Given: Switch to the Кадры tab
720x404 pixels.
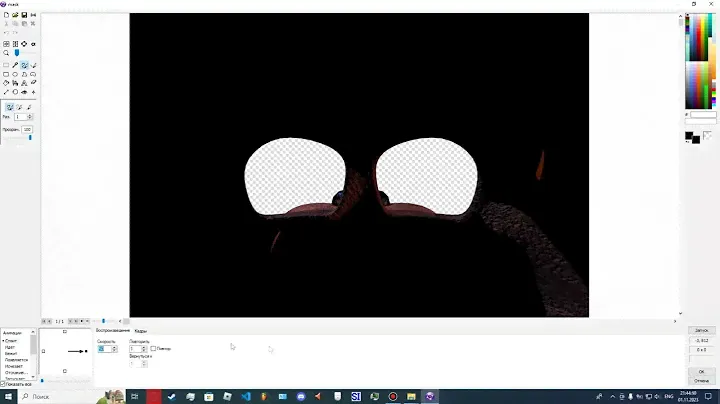Looking at the screenshot, I should pyautogui.click(x=141, y=330).
